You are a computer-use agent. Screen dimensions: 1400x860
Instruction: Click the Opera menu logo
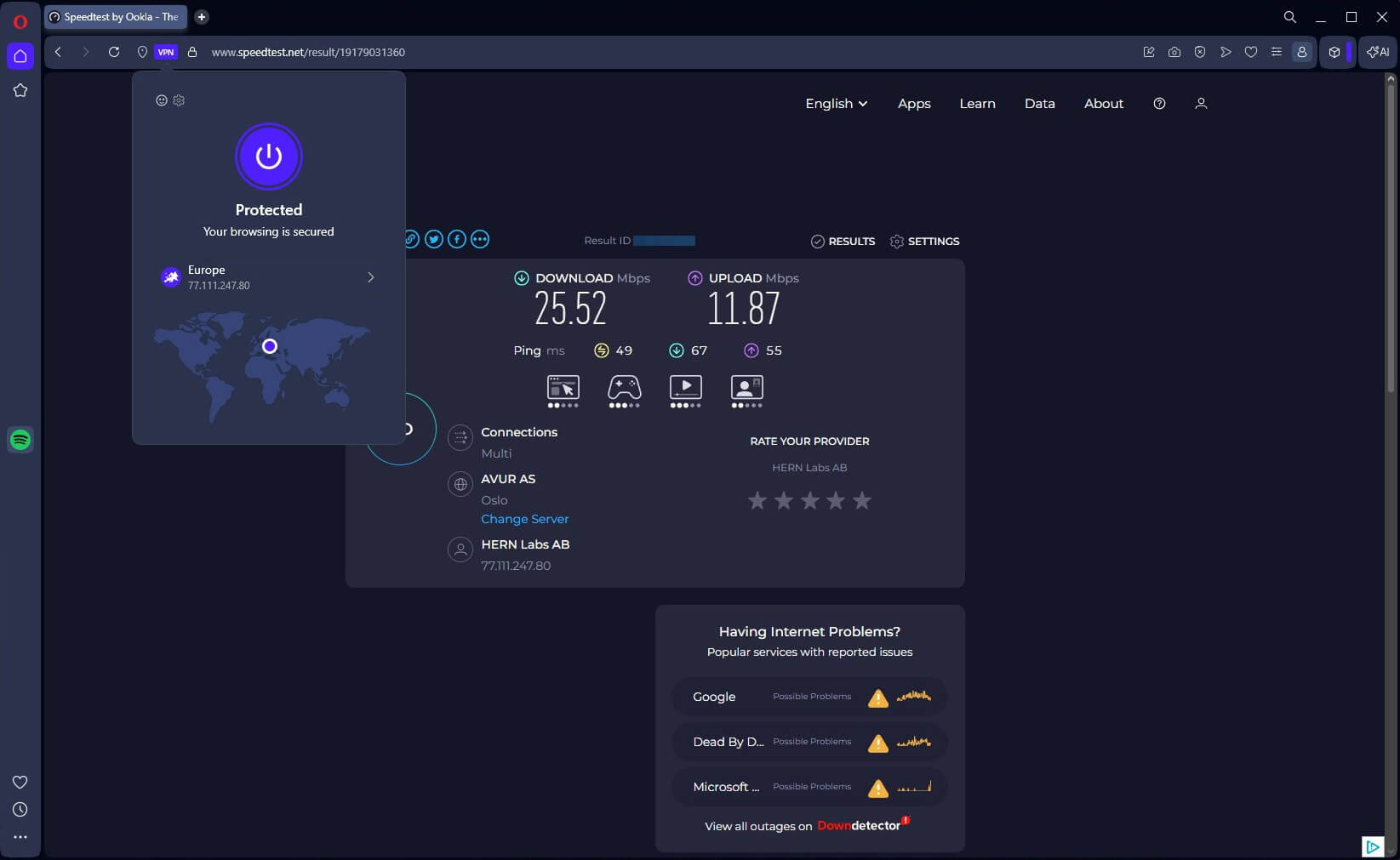coord(20,21)
